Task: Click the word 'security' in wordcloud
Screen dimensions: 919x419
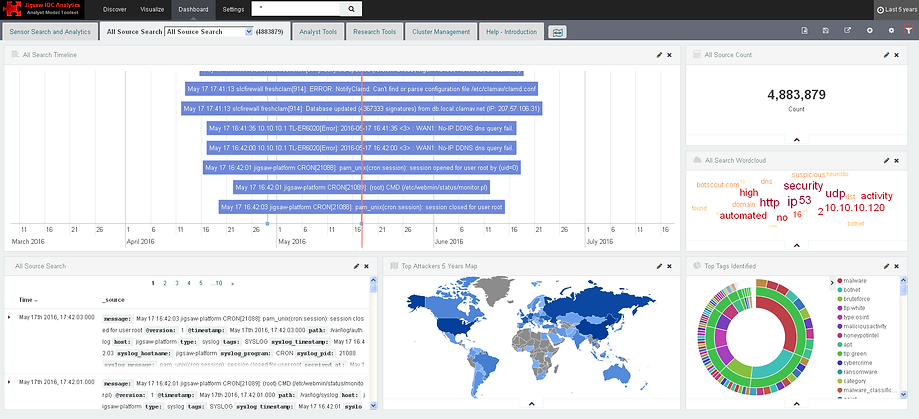Action: (x=803, y=186)
